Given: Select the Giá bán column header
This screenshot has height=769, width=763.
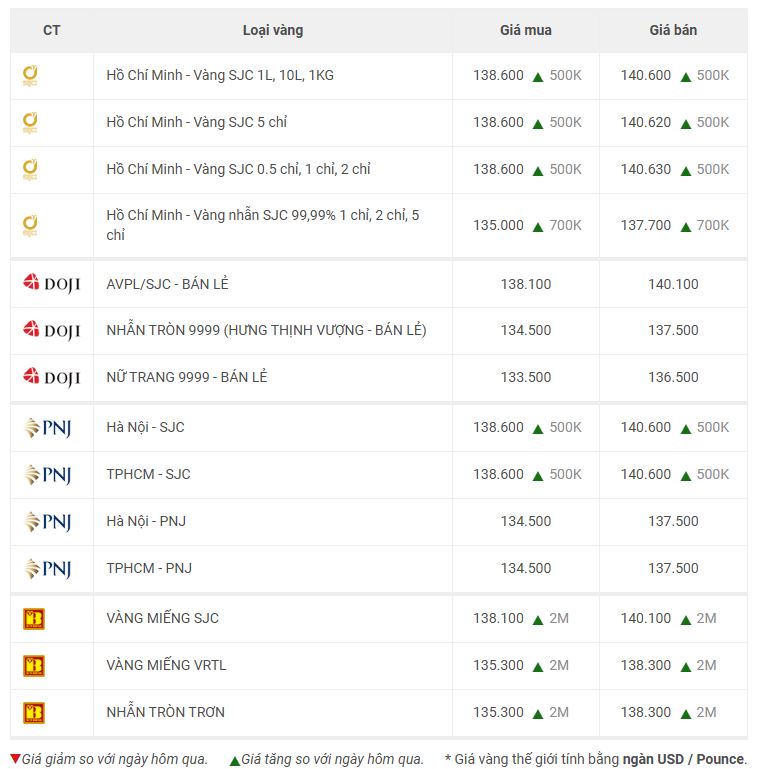Looking at the screenshot, I should [673, 30].
